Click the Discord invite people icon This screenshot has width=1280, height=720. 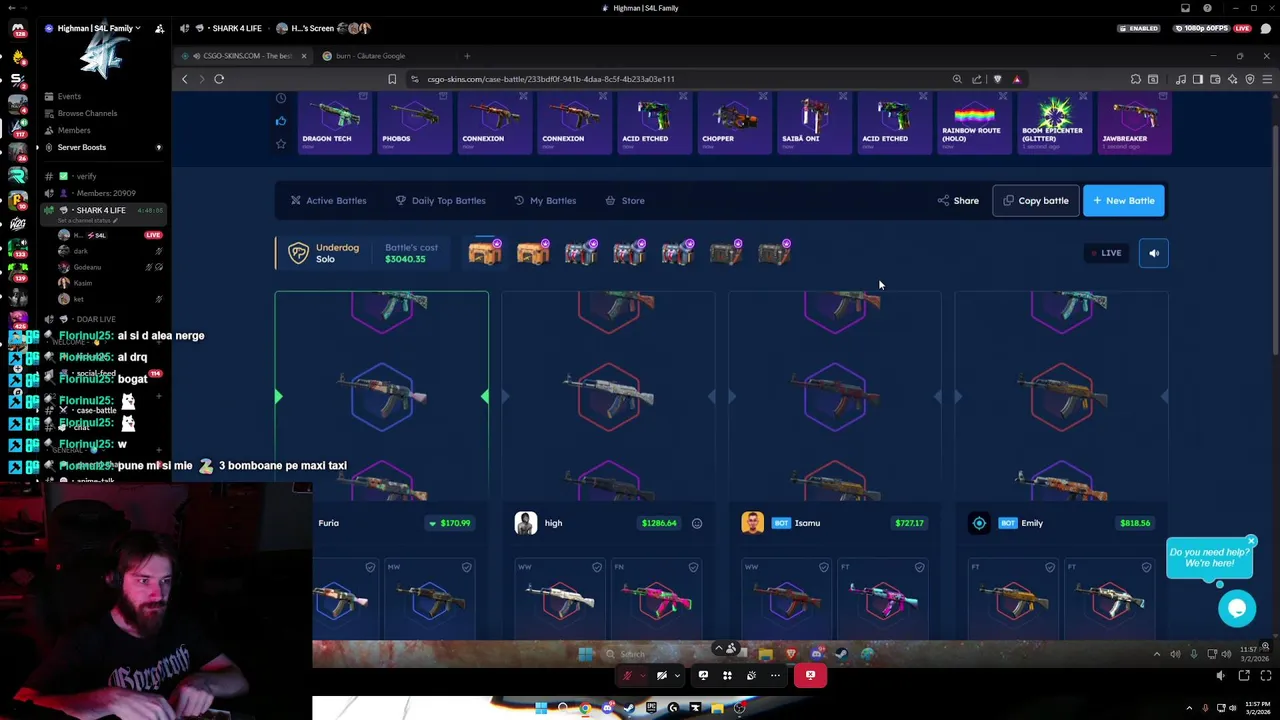pyautogui.click(x=159, y=28)
